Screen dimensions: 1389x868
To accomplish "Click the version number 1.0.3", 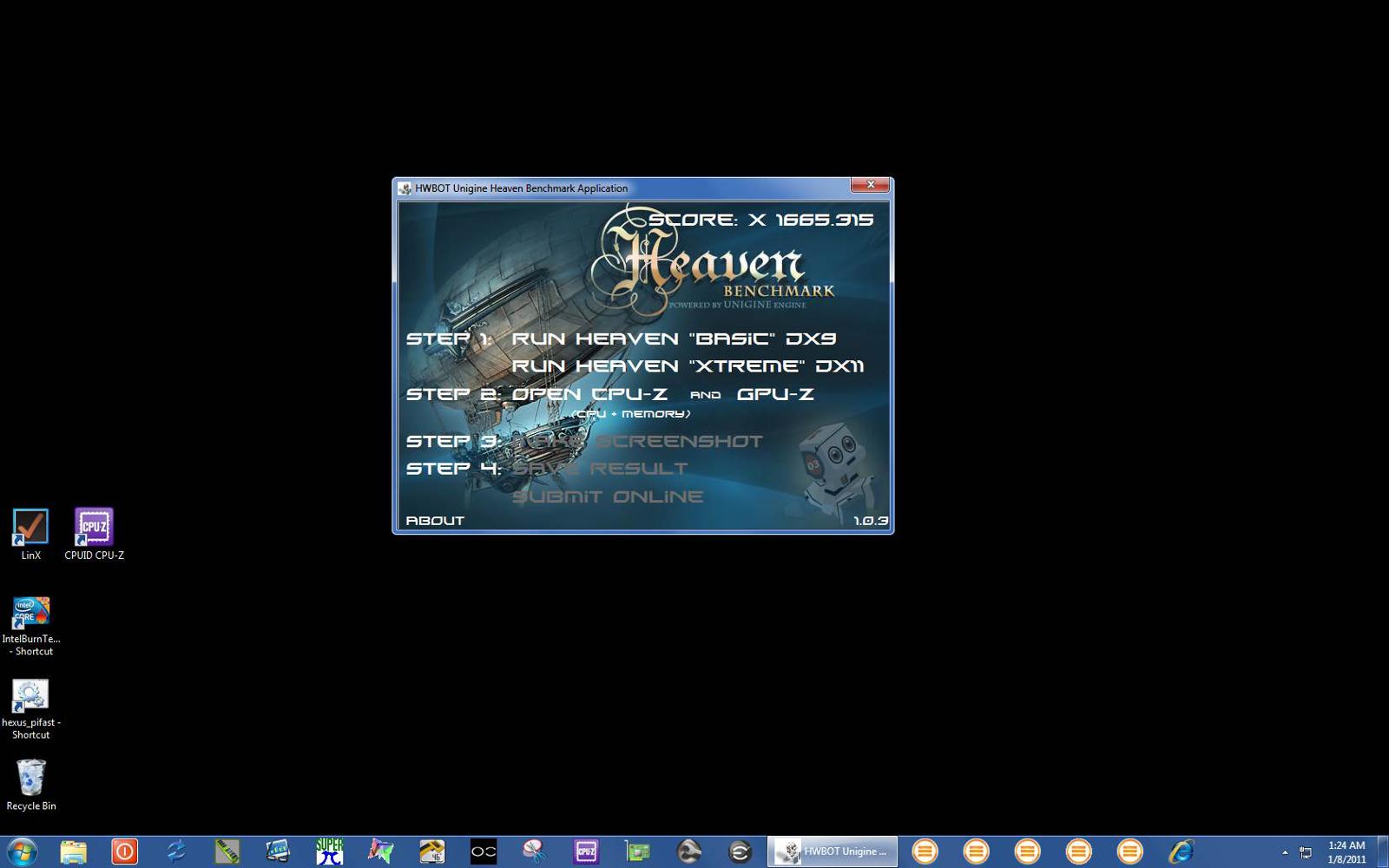I will tap(871, 521).
